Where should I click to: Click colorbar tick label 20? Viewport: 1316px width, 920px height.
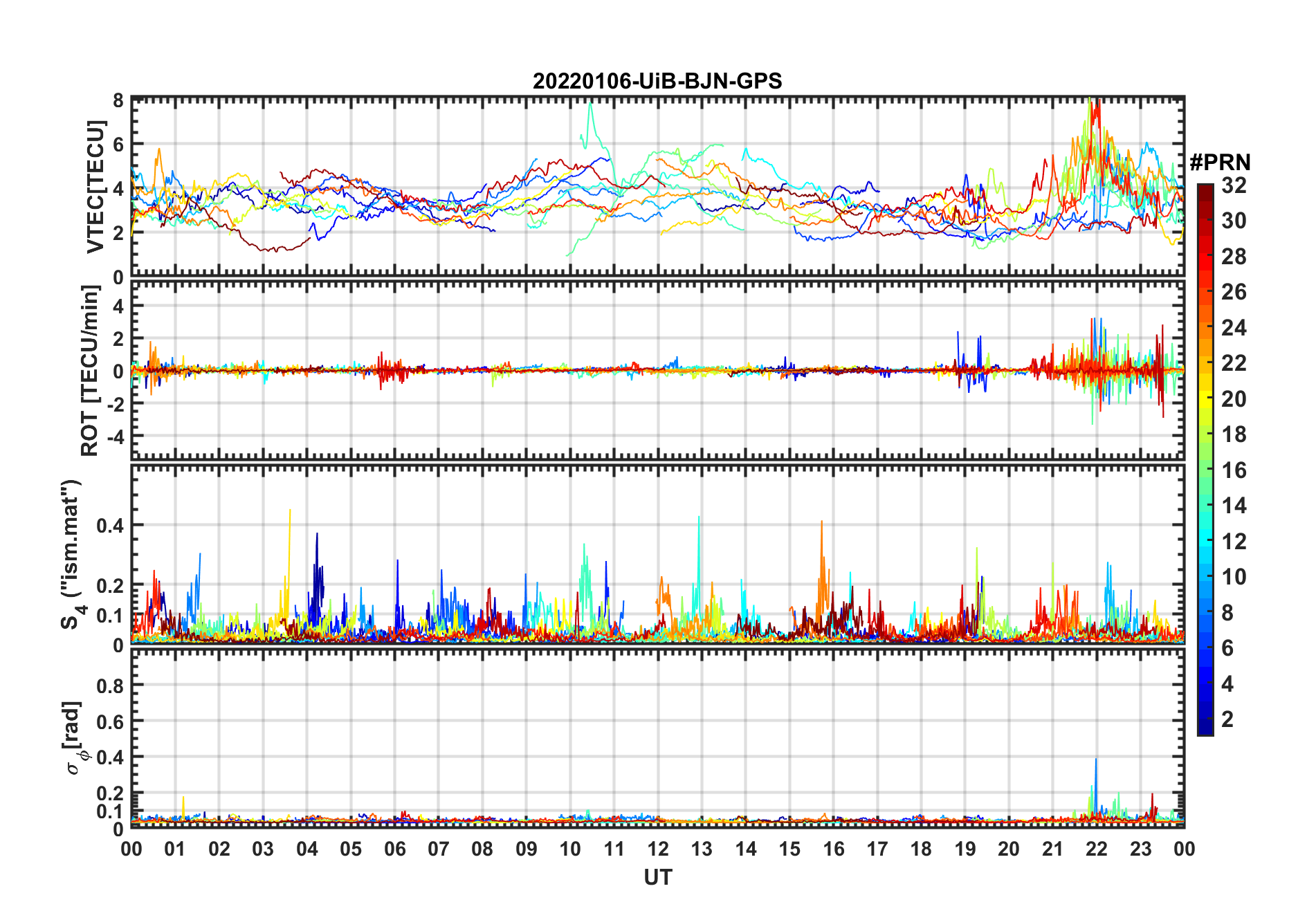pyautogui.click(x=1234, y=399)
